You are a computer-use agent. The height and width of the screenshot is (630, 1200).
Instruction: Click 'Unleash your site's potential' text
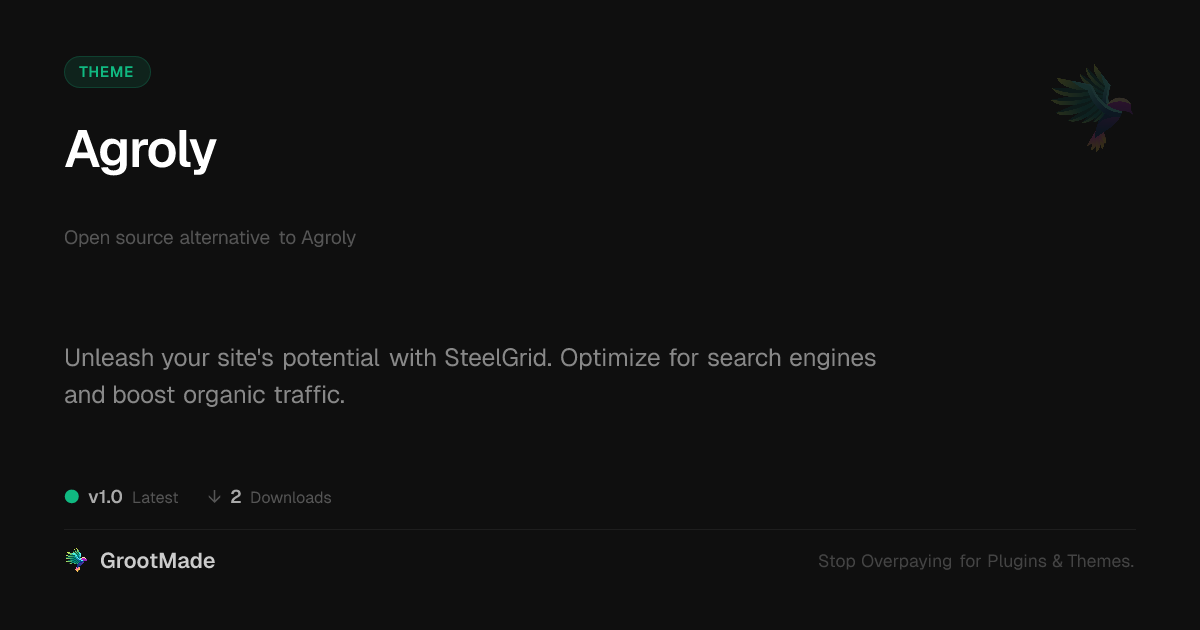coord(221,358)
